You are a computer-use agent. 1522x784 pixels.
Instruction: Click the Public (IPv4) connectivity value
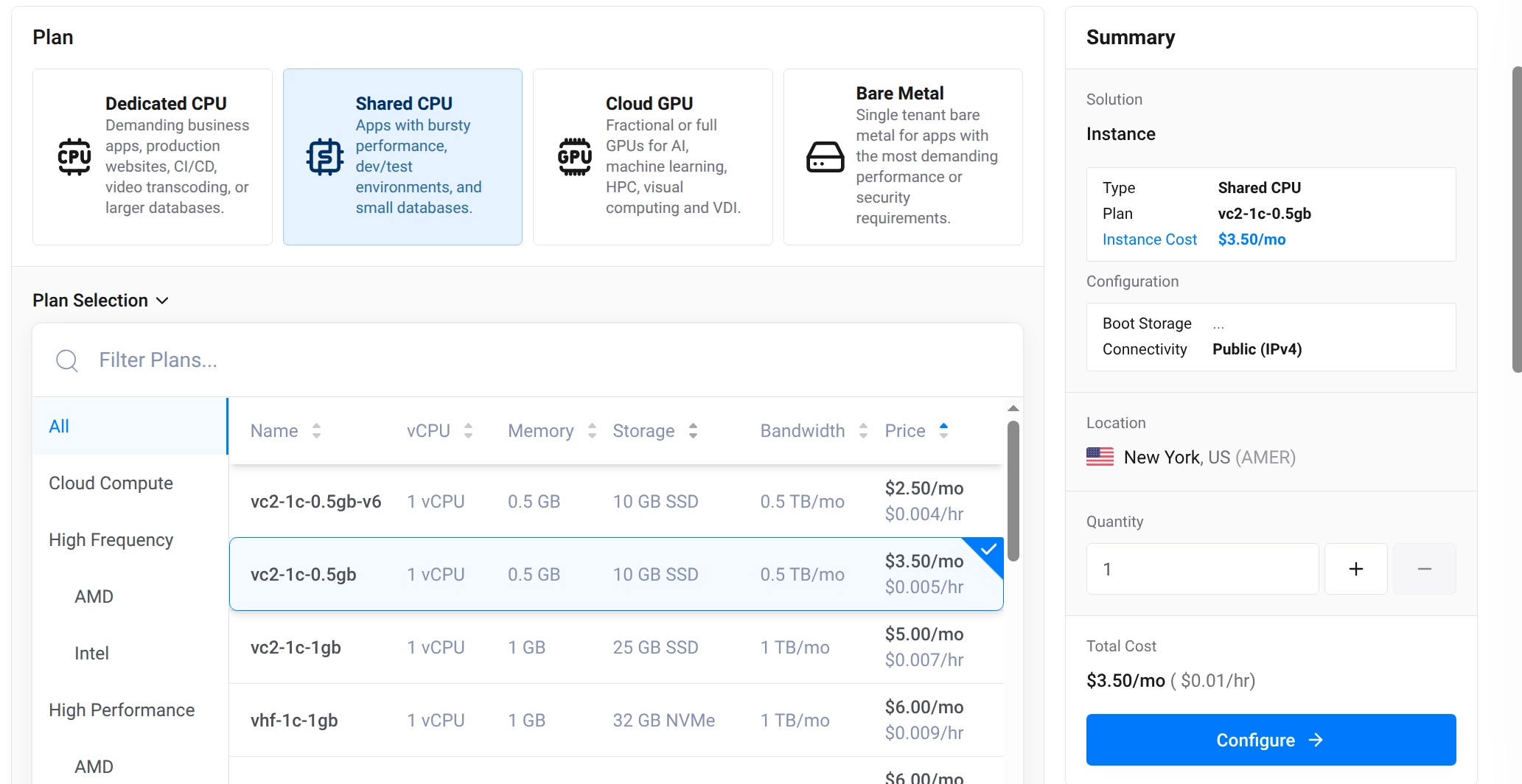coord(1257,349)
